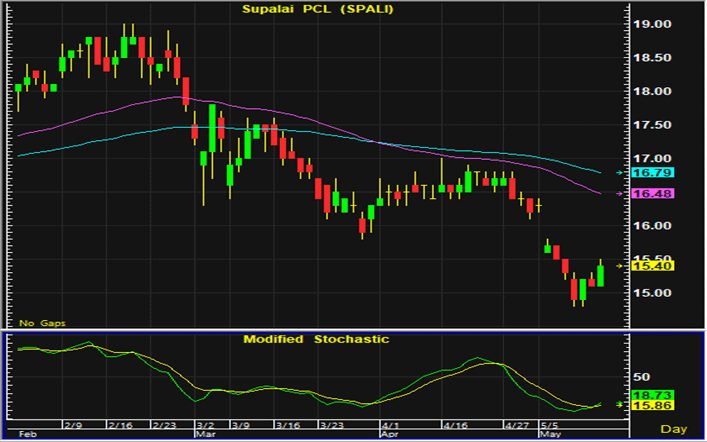Click the Supalai PCL (SPALI) chart title
Viewport: 707px width, 442px height.
pyautogui.click(x=318, y=9)
